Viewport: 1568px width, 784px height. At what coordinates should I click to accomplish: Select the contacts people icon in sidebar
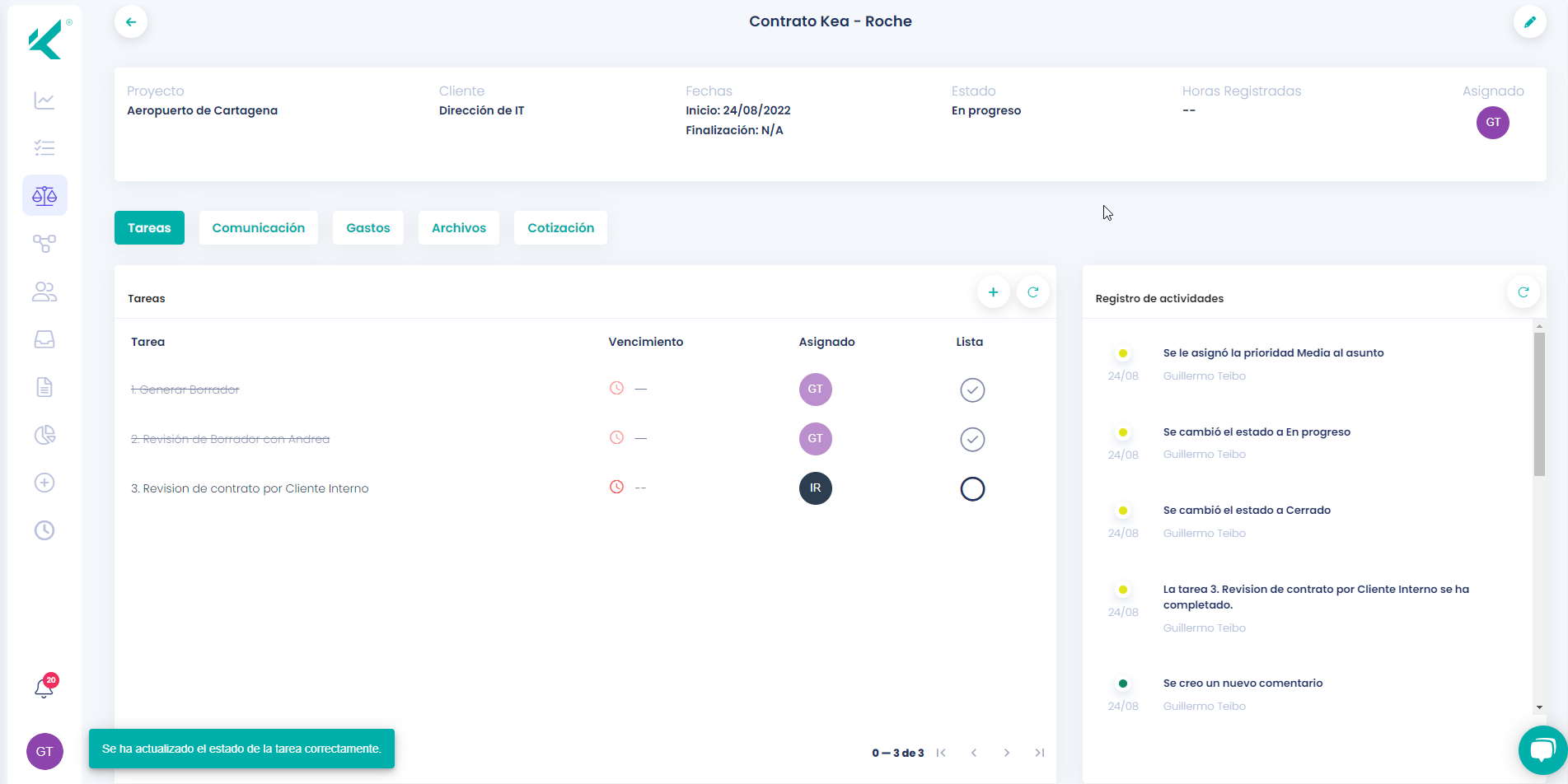(x=44, y=291)
